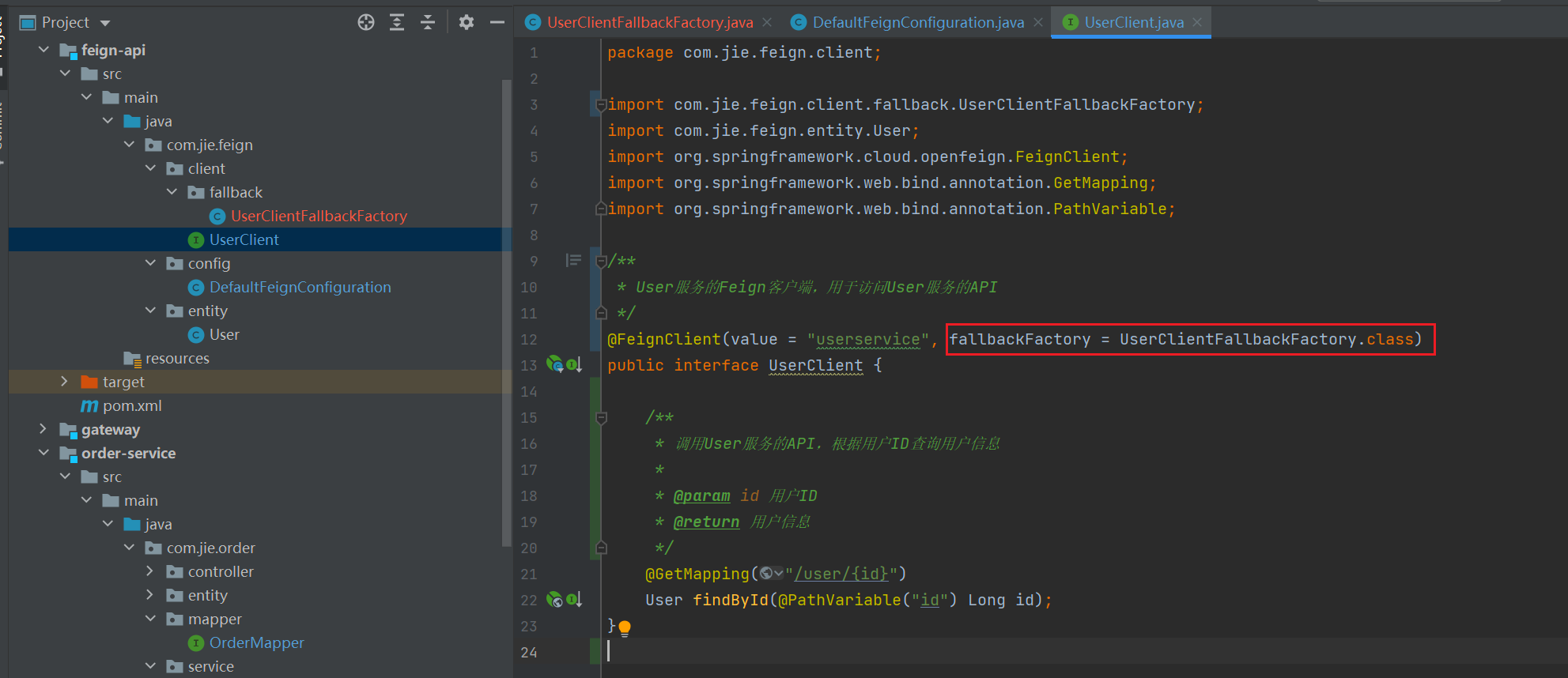1568x678 pixels.
Task: Click the implemented-method gutter icon on line 22
Action: (574, 599)
